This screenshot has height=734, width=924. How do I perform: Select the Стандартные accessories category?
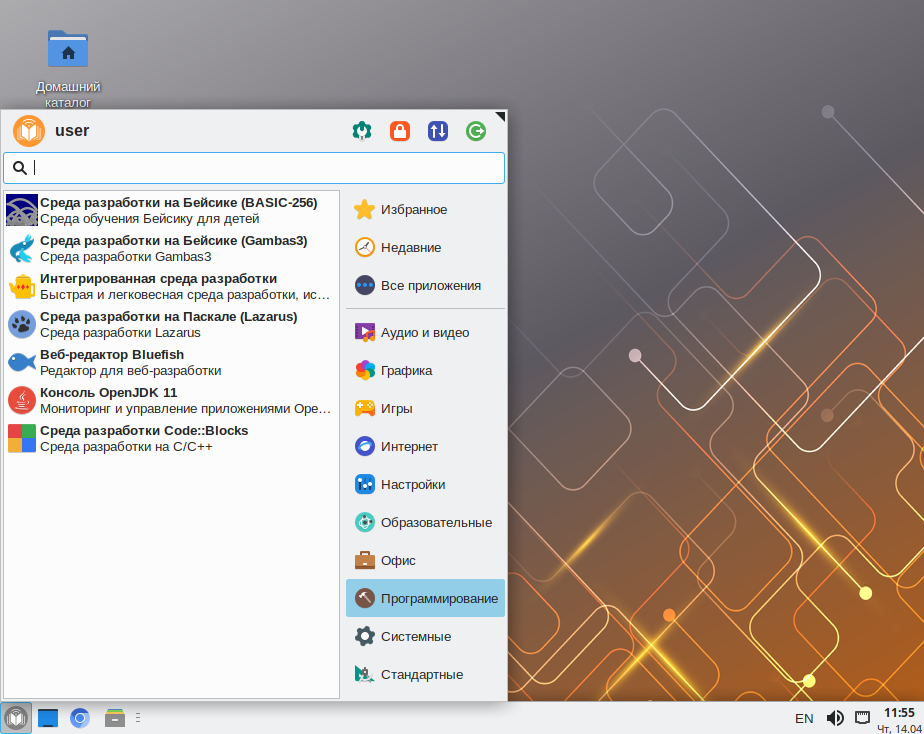pyautogui.click(x=425, y=675)
